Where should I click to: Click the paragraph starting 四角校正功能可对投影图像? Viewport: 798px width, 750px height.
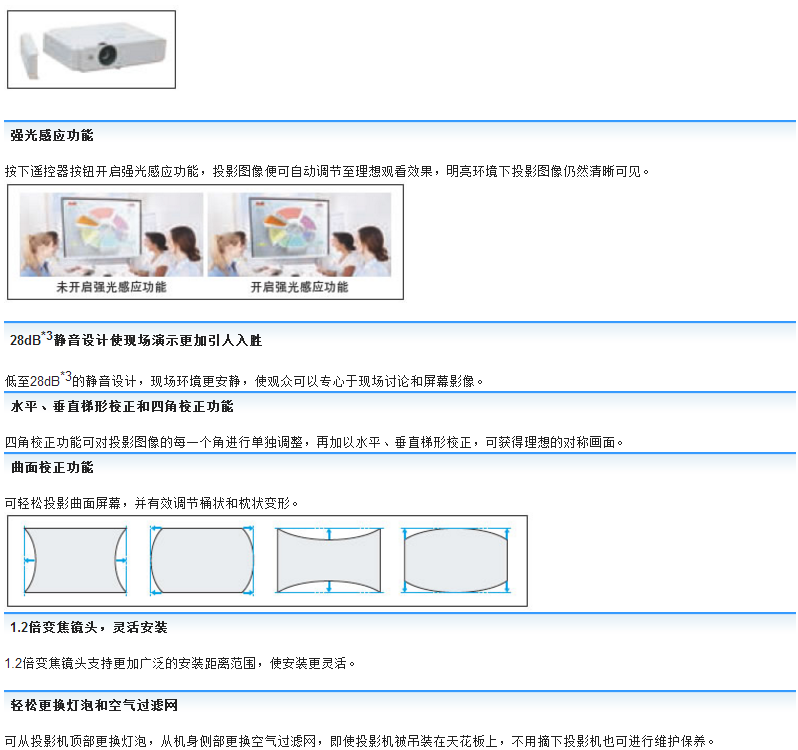(314, 442)
